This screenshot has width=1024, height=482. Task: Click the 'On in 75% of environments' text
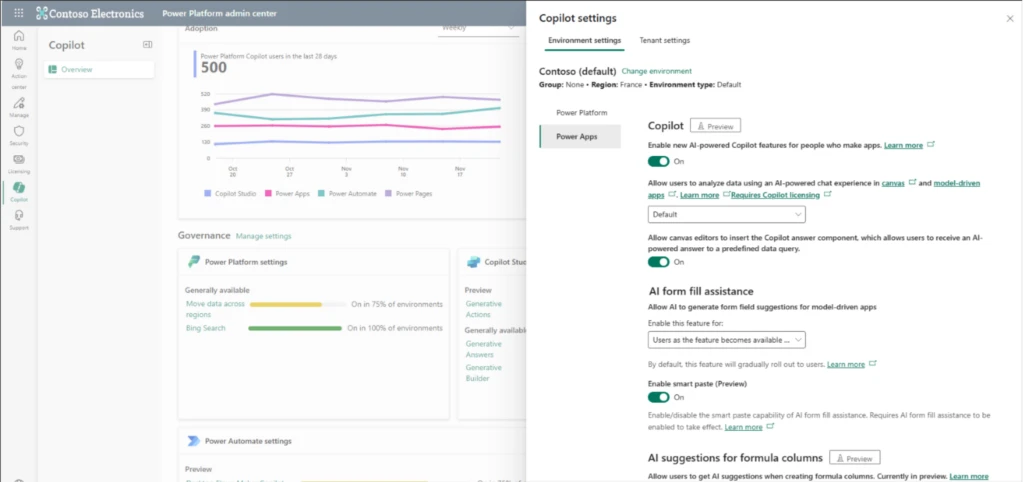[397, 304]
